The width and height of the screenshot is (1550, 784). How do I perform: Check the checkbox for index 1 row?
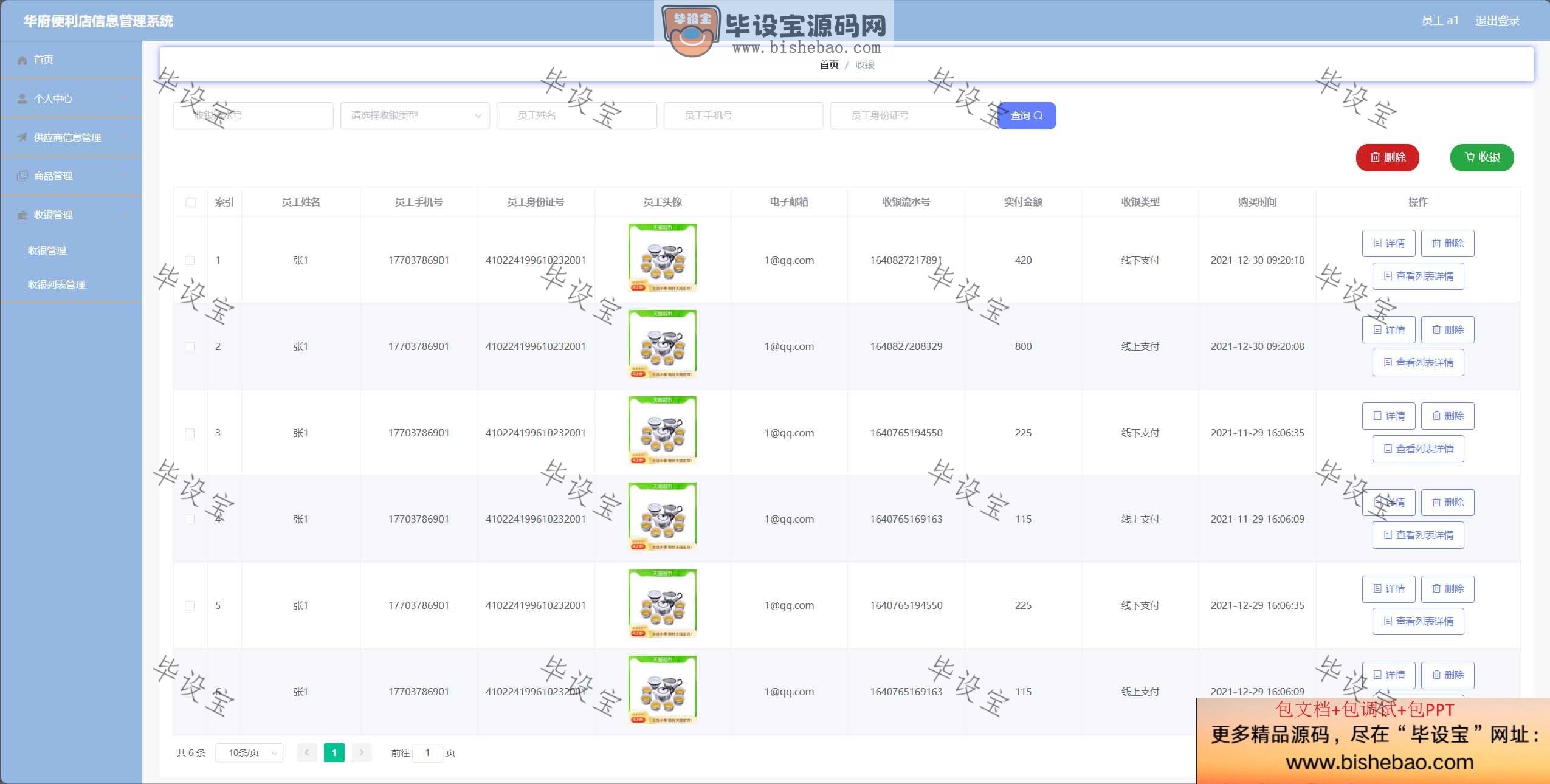[190, 260]
